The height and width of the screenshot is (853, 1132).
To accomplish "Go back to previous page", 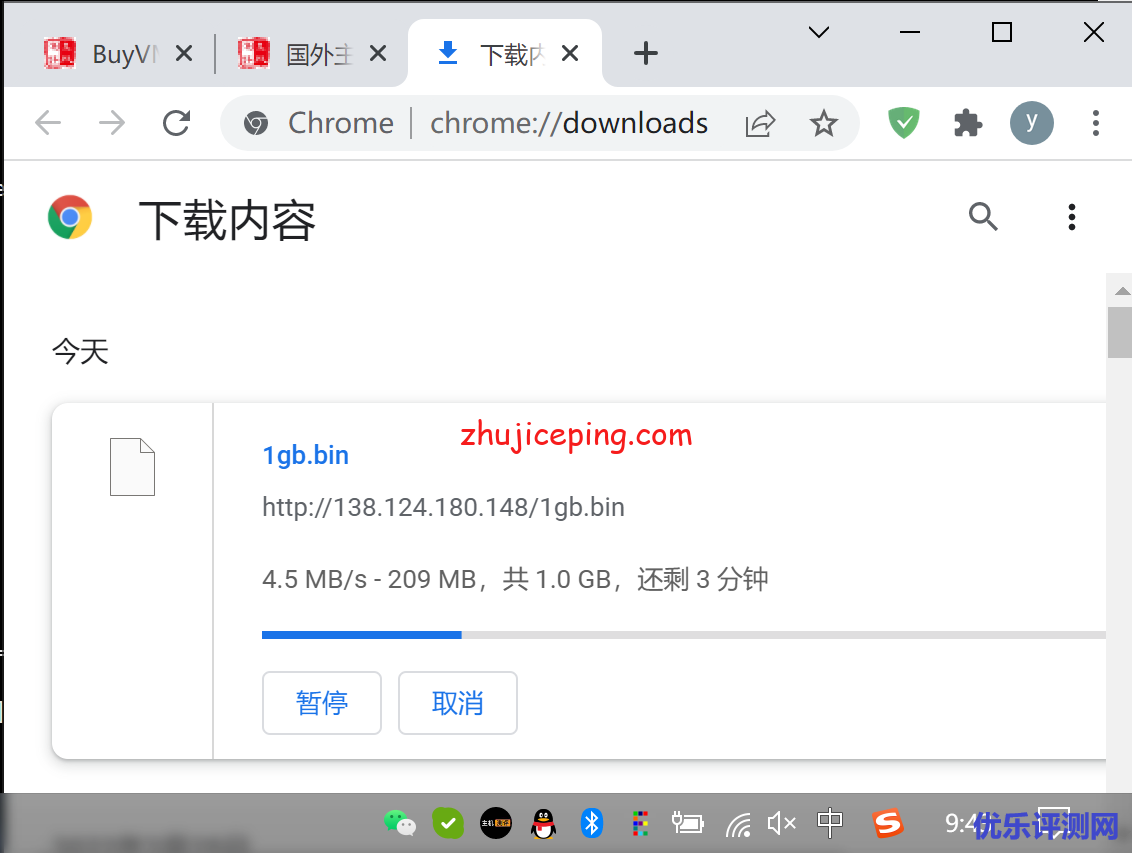I will click(x=48, y=123).
